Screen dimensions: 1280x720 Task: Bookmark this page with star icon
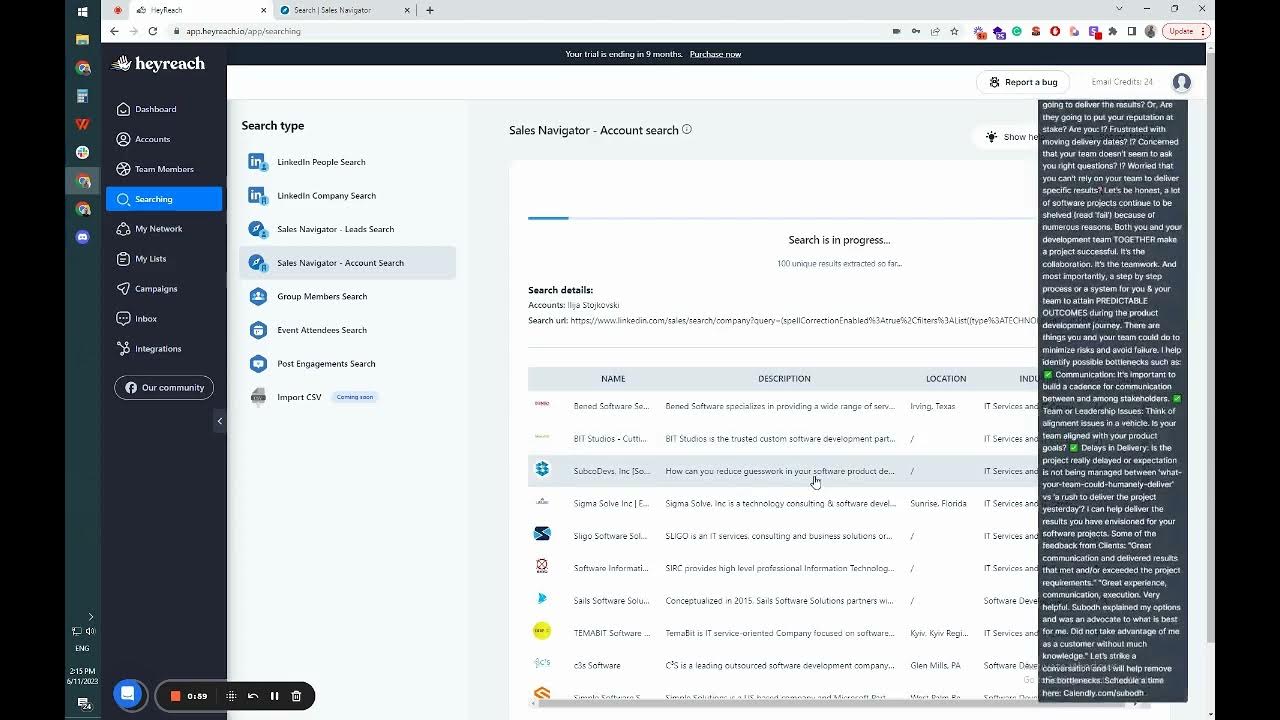point(953,31)
